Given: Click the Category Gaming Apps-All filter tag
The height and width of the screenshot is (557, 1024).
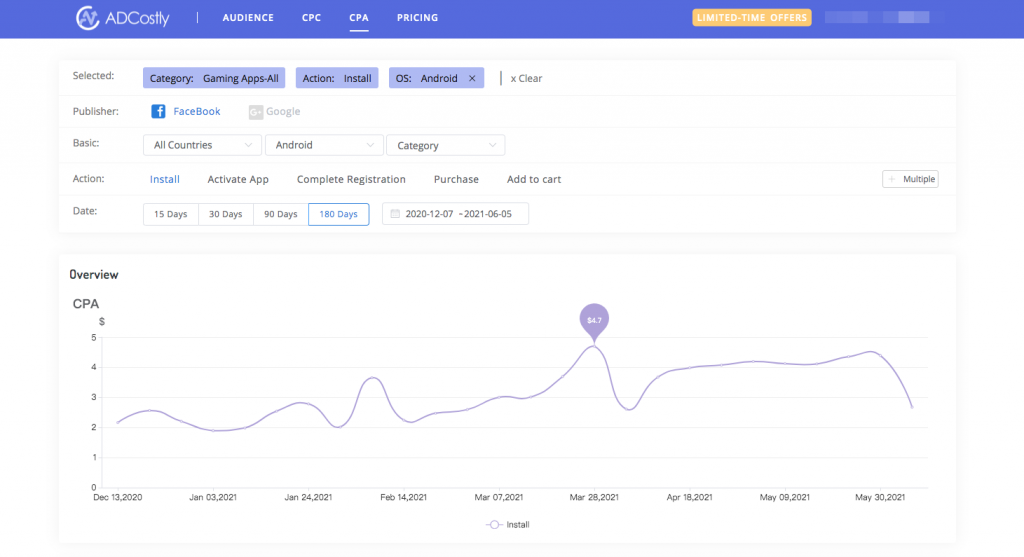Looking at the screenshot, I should tap(214, 78).
